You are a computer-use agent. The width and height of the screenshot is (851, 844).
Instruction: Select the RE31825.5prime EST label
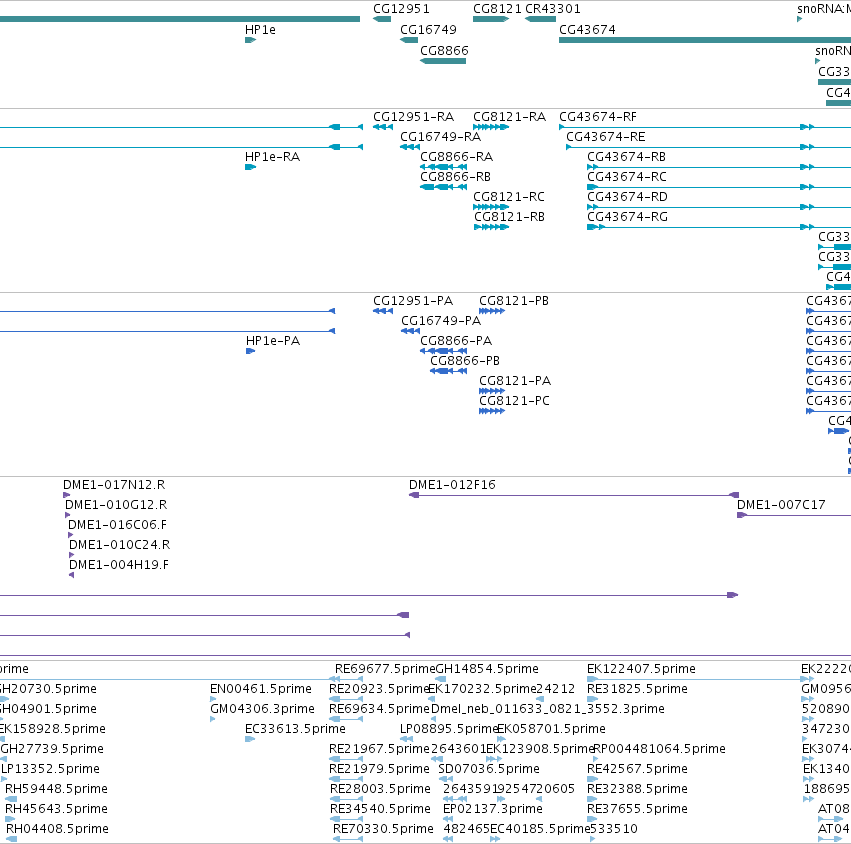click(637, 689)
